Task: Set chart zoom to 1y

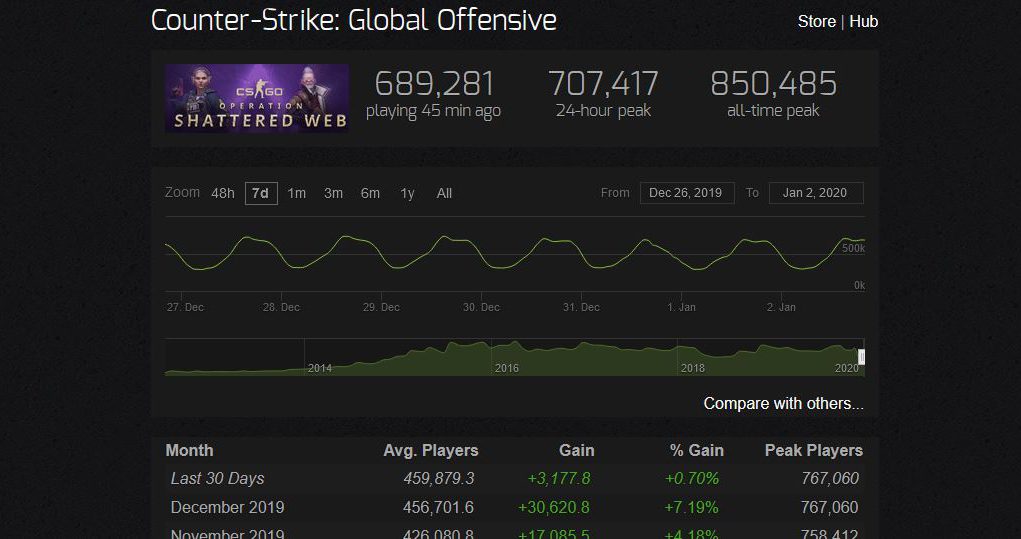Action: [408, 193]
